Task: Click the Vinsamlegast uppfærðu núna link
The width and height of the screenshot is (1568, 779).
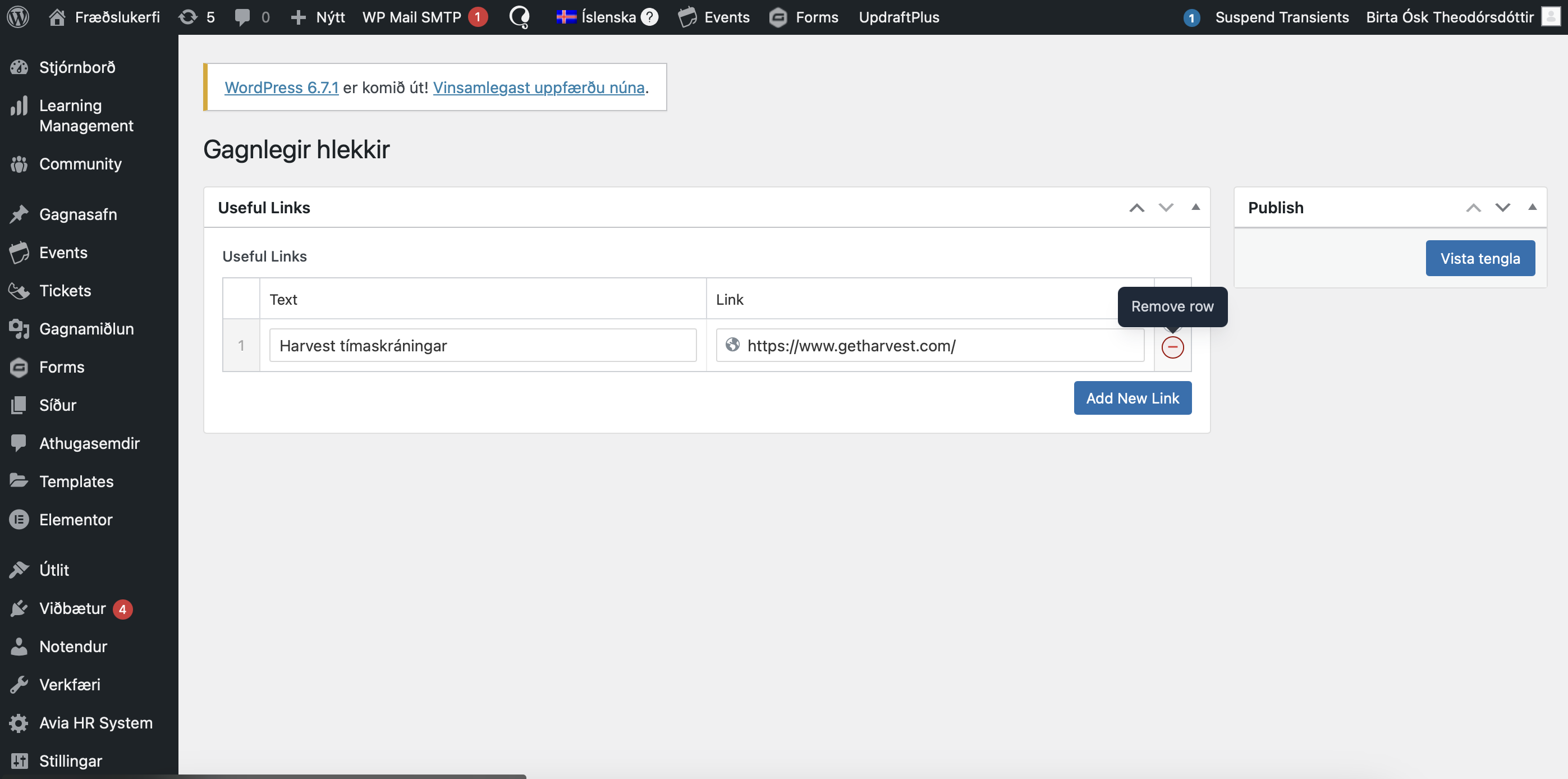Action: (538, 88)
